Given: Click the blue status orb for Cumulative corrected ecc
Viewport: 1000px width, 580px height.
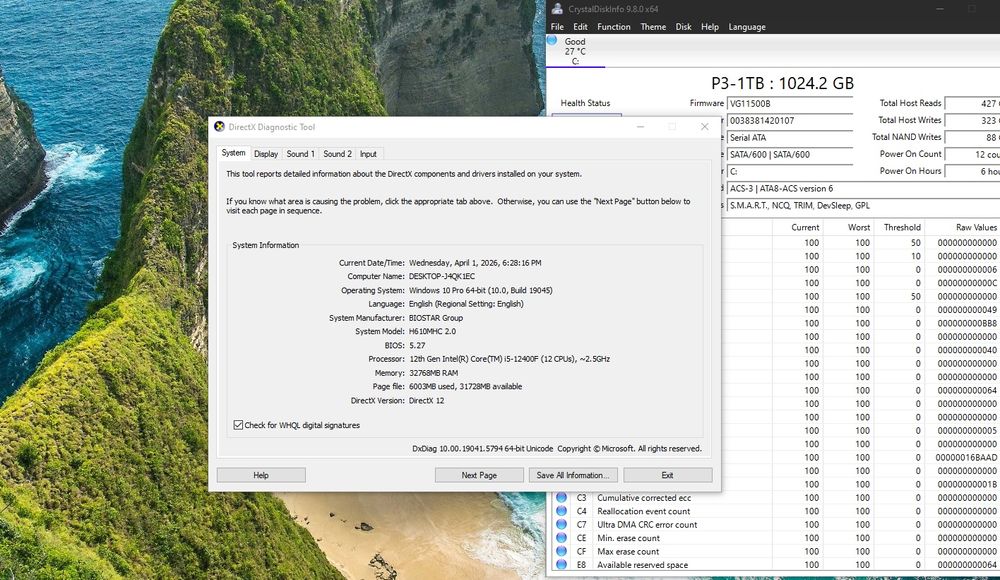Looking at the screenshot, I should 561,498.
